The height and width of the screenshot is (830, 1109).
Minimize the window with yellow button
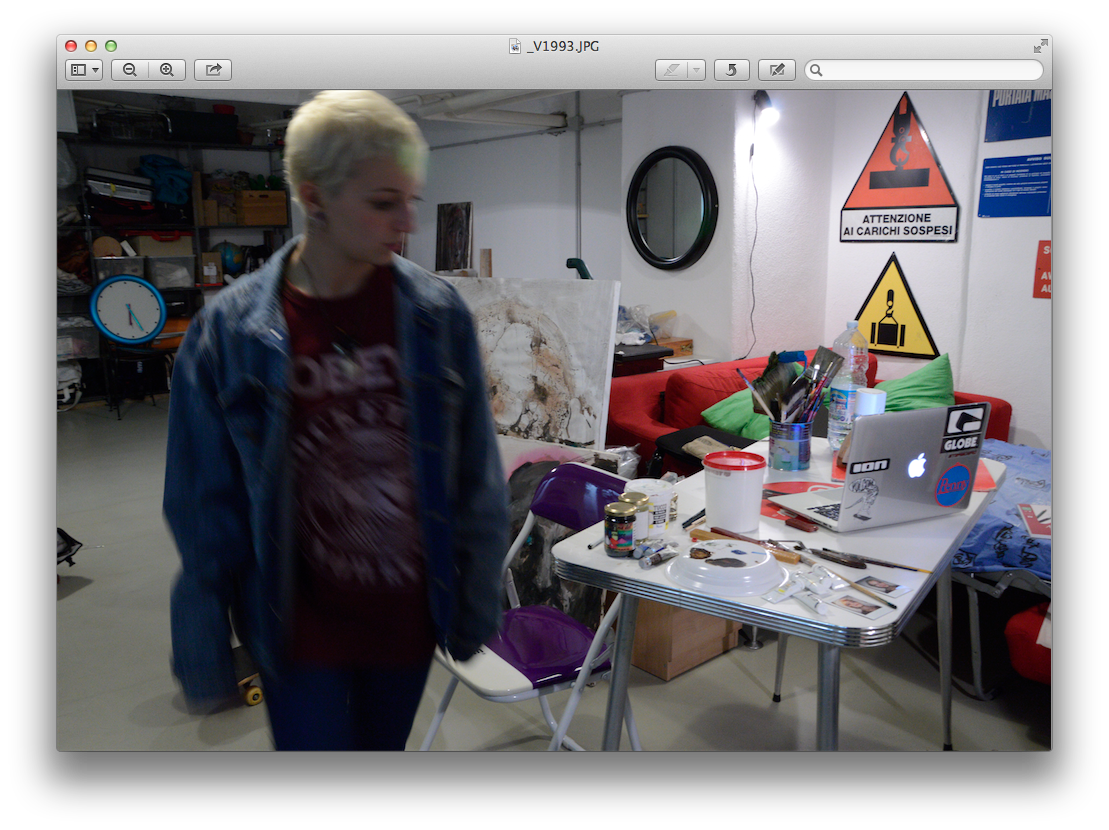pyautogui.click(x=91, y=46)
